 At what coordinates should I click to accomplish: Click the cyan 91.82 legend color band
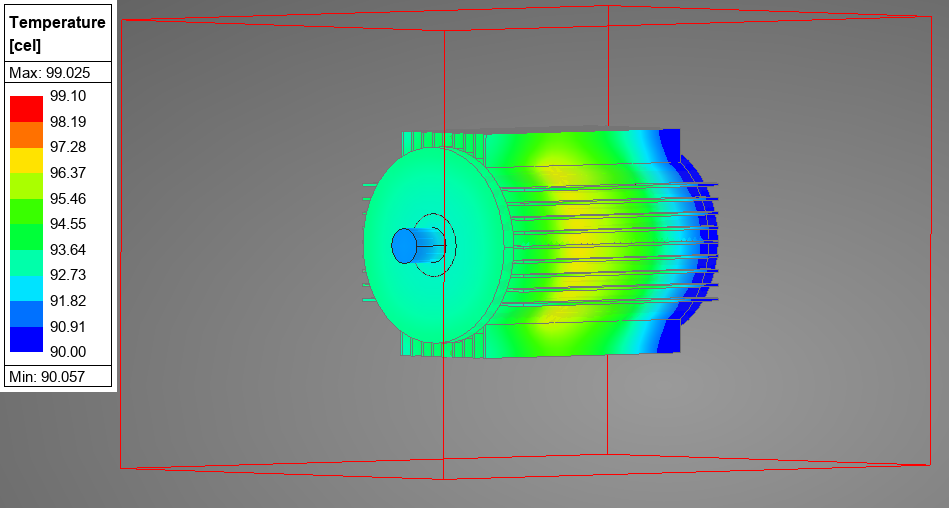point(26,288)
